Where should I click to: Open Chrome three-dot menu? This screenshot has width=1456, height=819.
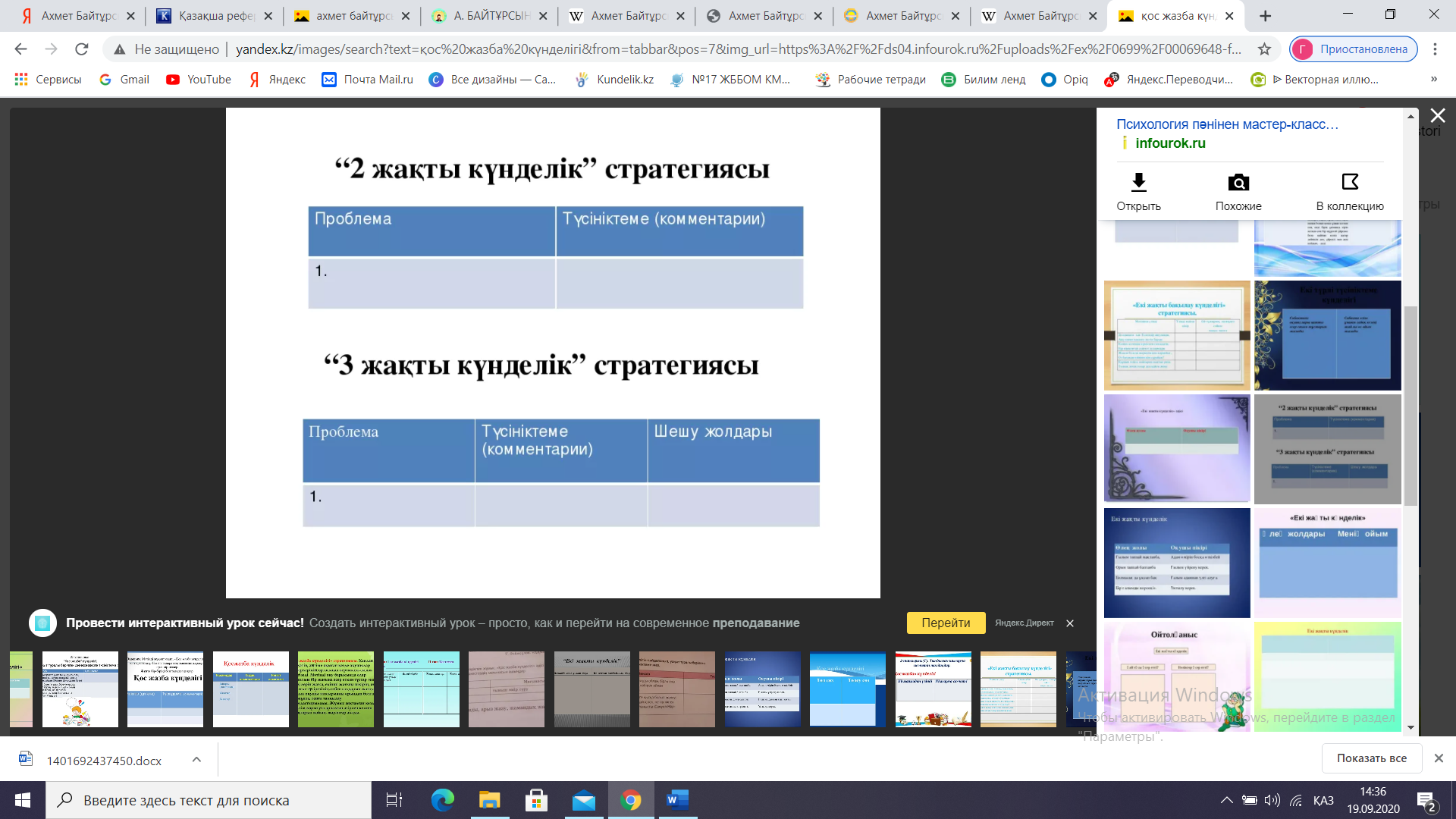[x=1435, y=49]
